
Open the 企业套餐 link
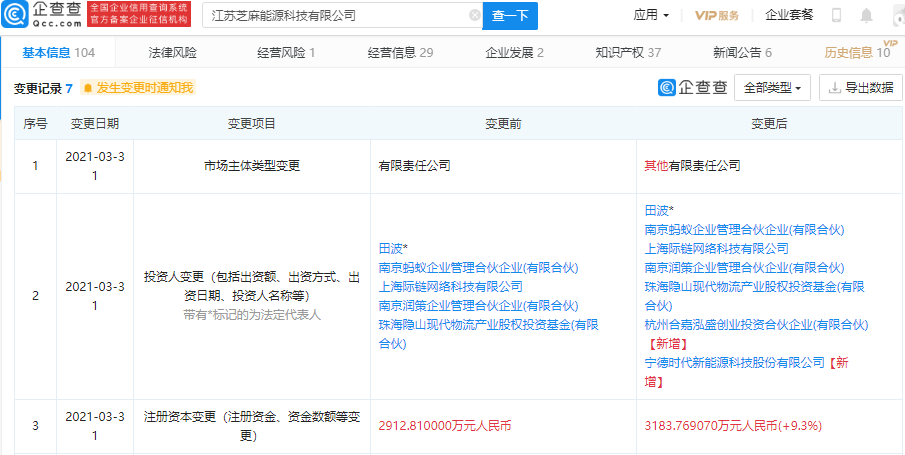[x=789, y=16]
